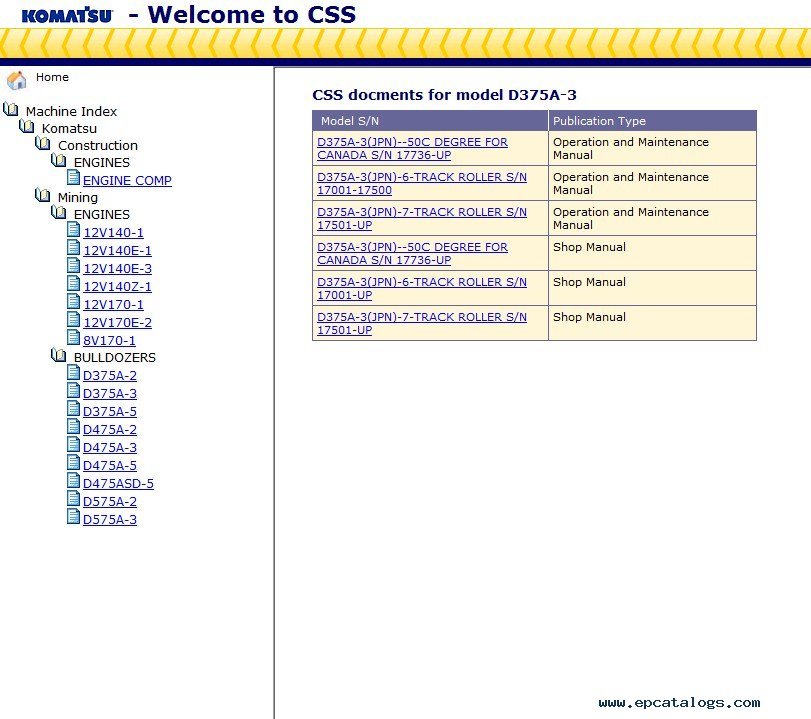Select the 12V170E-2 engine link

click(x=117, y=323)
